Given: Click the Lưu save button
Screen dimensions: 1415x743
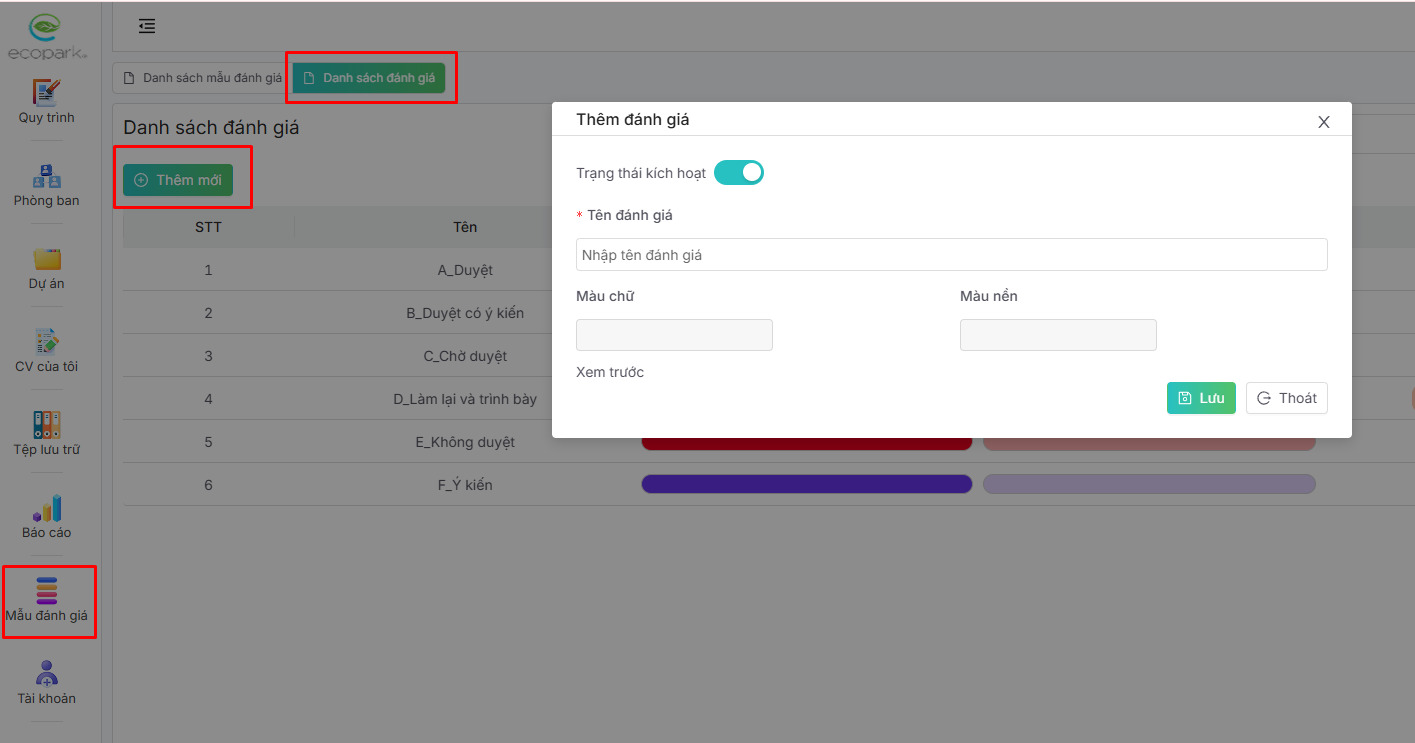Looking at the screenshot, I should [1201, 398].
